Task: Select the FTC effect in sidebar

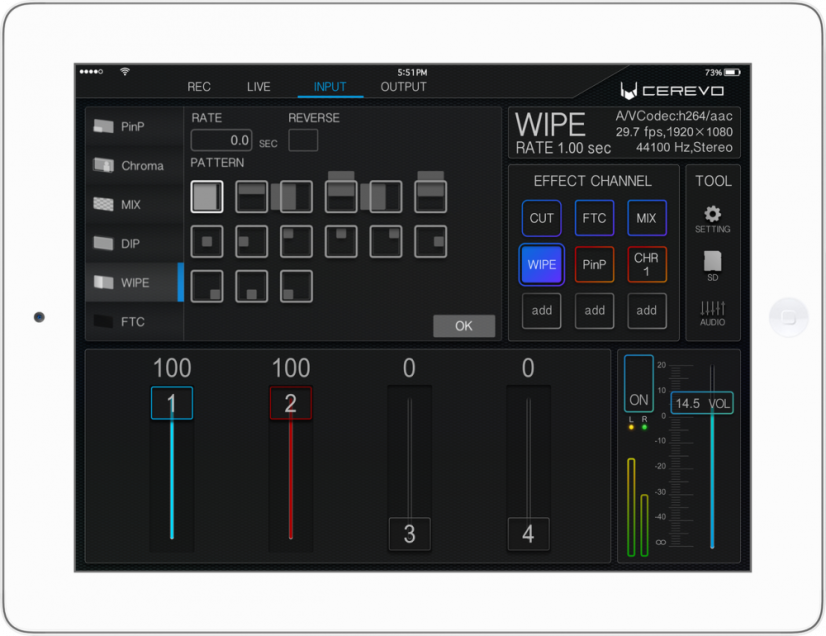Action: click(x=134, y=321)
